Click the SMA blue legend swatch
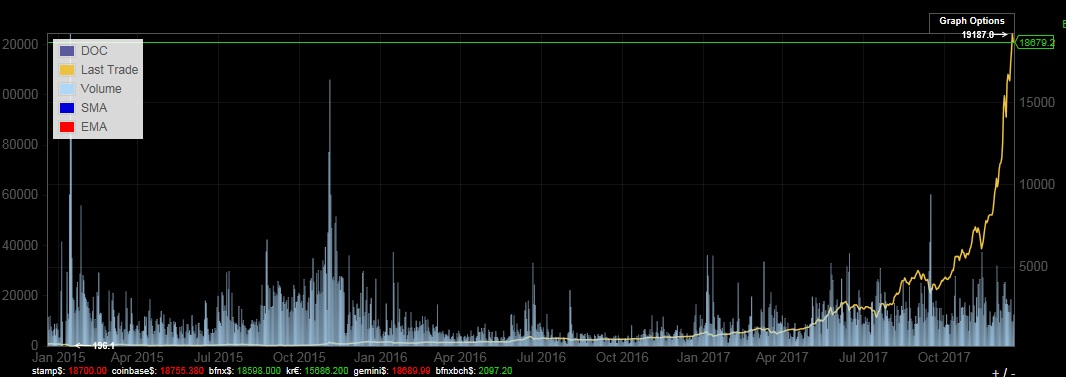Viewport: 1066px width, 377px height. point(67,108)
